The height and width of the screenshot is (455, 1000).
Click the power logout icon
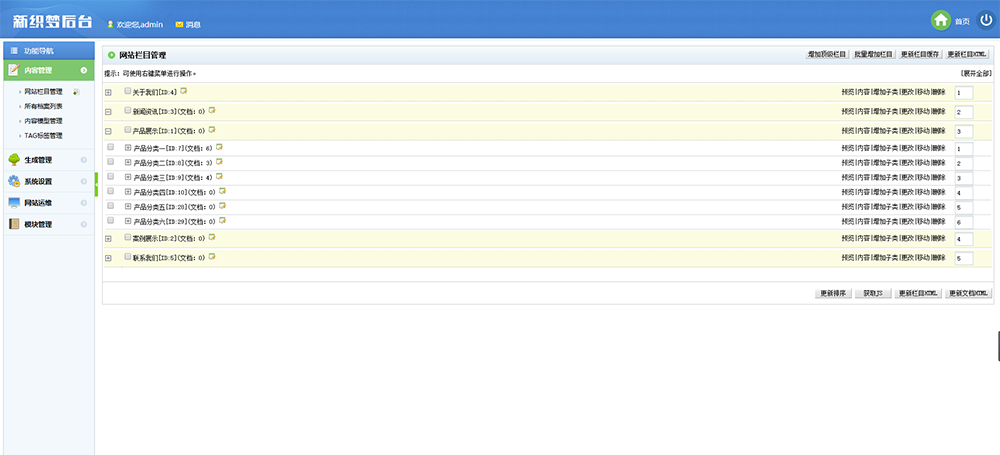point(985,20)
